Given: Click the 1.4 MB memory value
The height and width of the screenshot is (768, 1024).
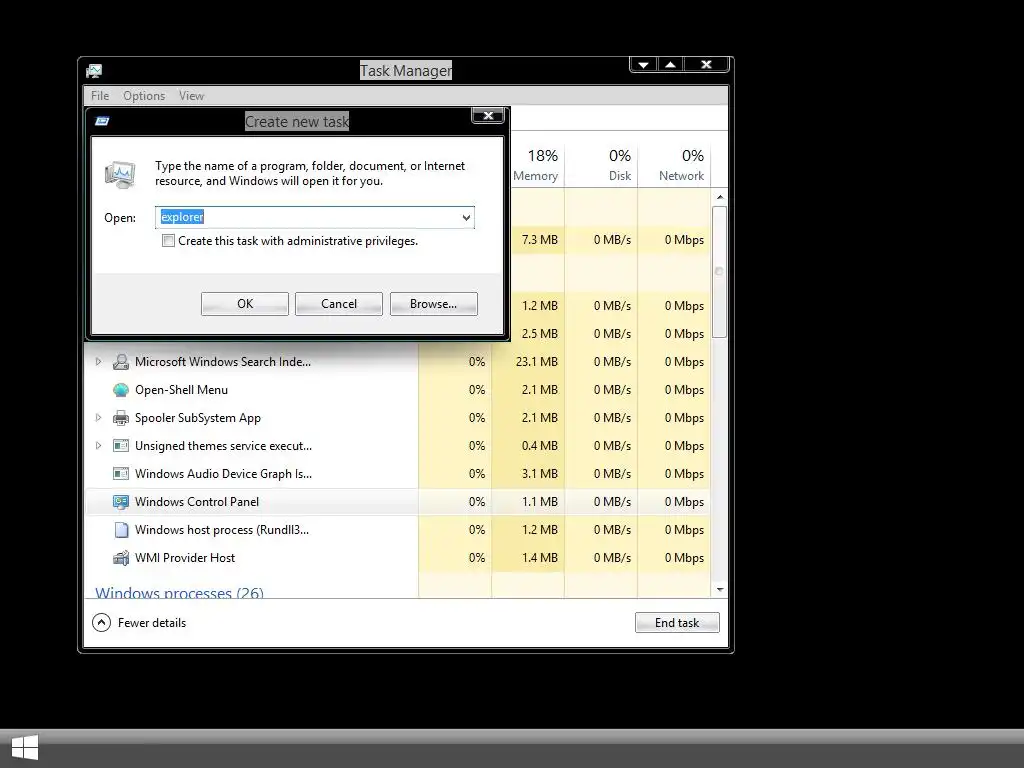Looking at the screenshot, I should (x=539, y=558).
